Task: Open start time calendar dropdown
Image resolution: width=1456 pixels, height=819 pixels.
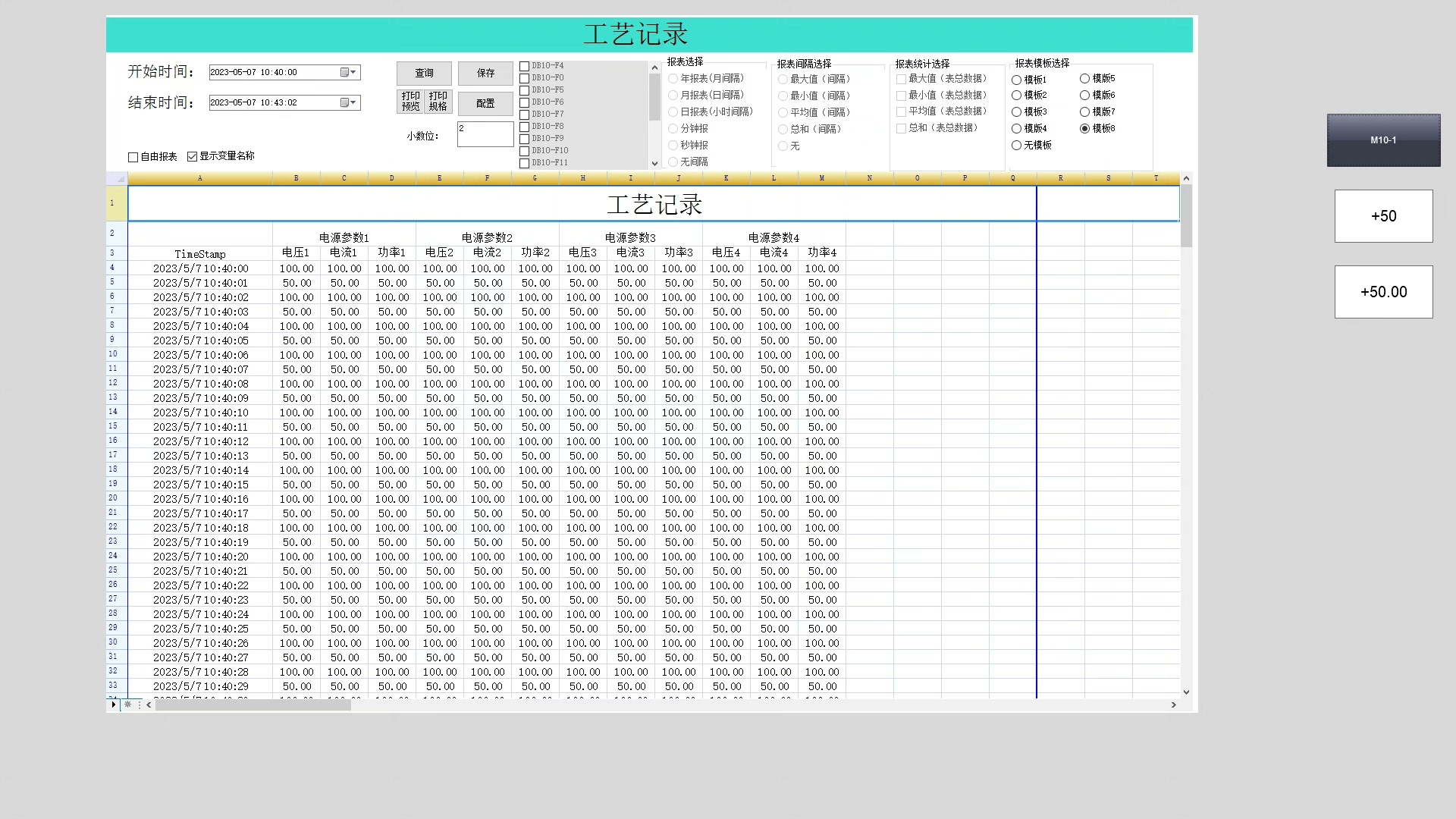Action: point(348,72)
